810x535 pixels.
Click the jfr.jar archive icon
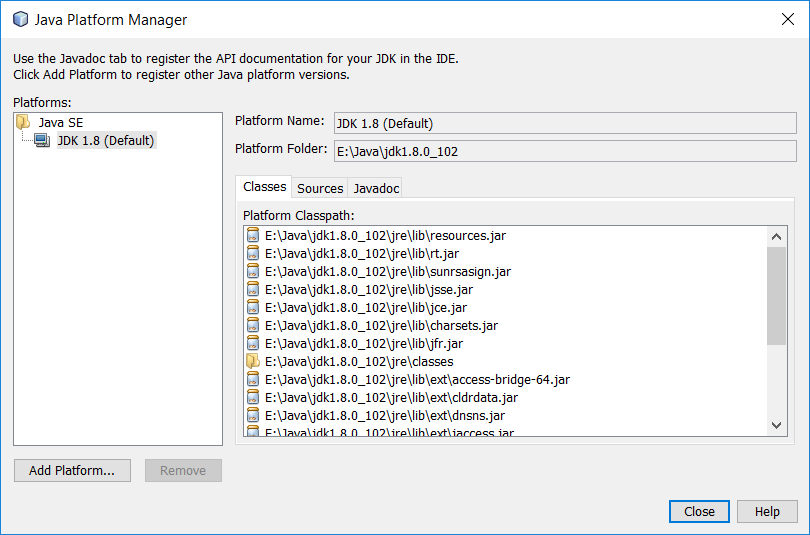(x=253, y=343)
